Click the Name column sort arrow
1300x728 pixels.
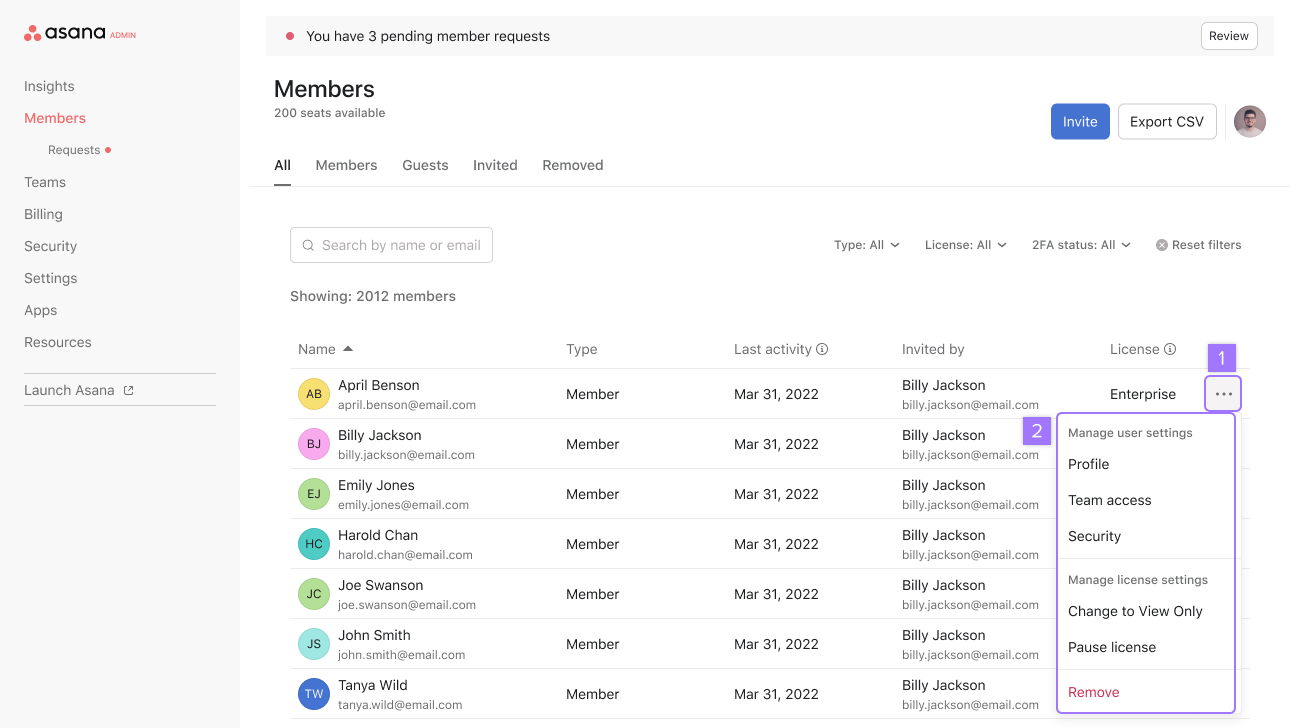click(x=347, y=348)
